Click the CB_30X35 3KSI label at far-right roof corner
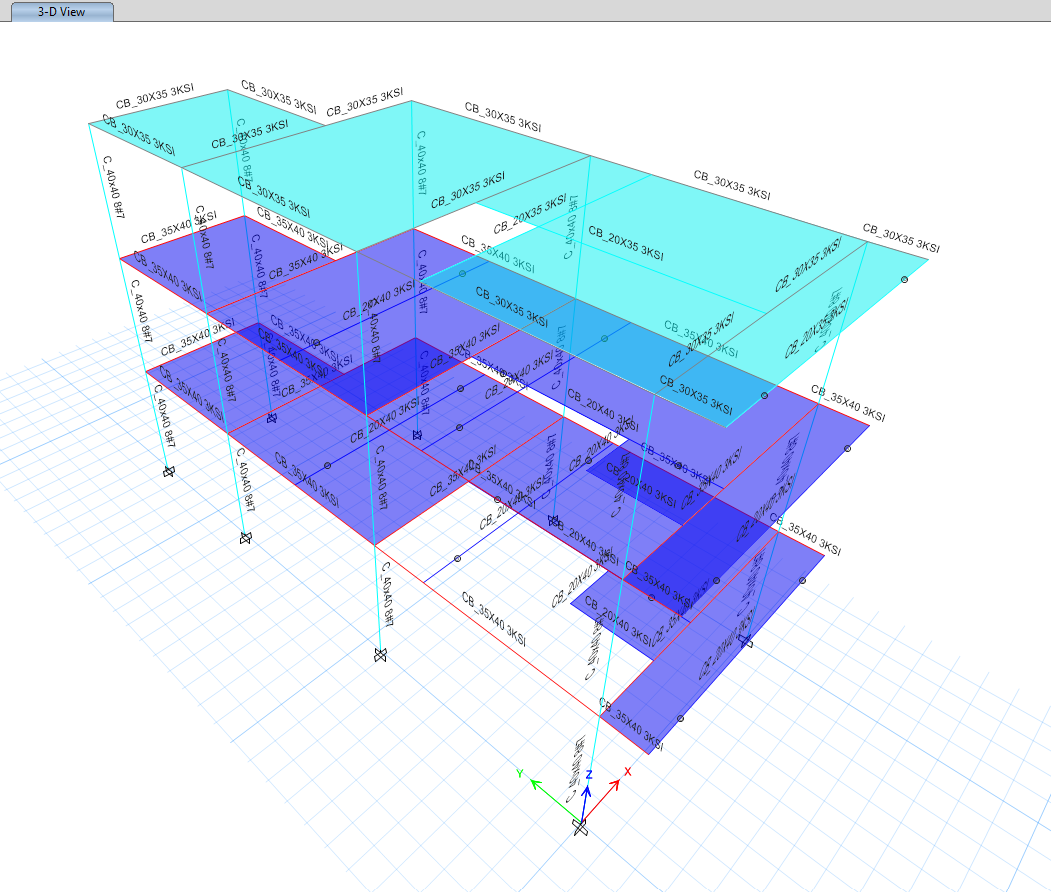 [901, 238]
